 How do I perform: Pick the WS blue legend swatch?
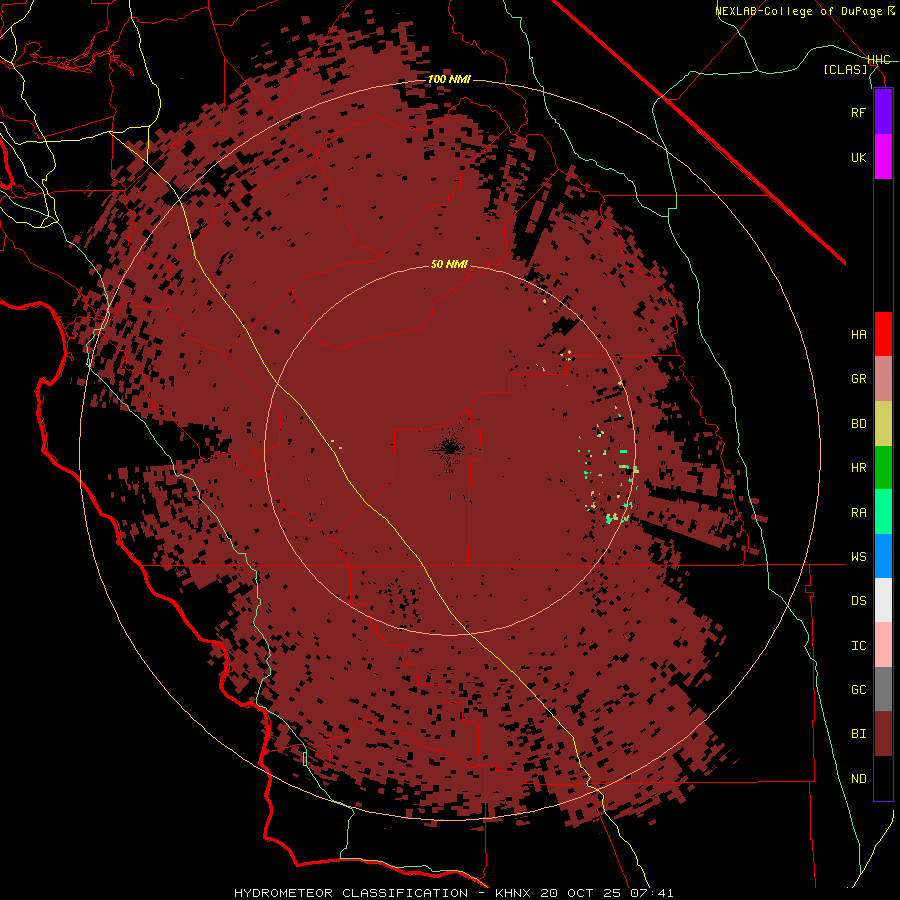coord(883,556)
